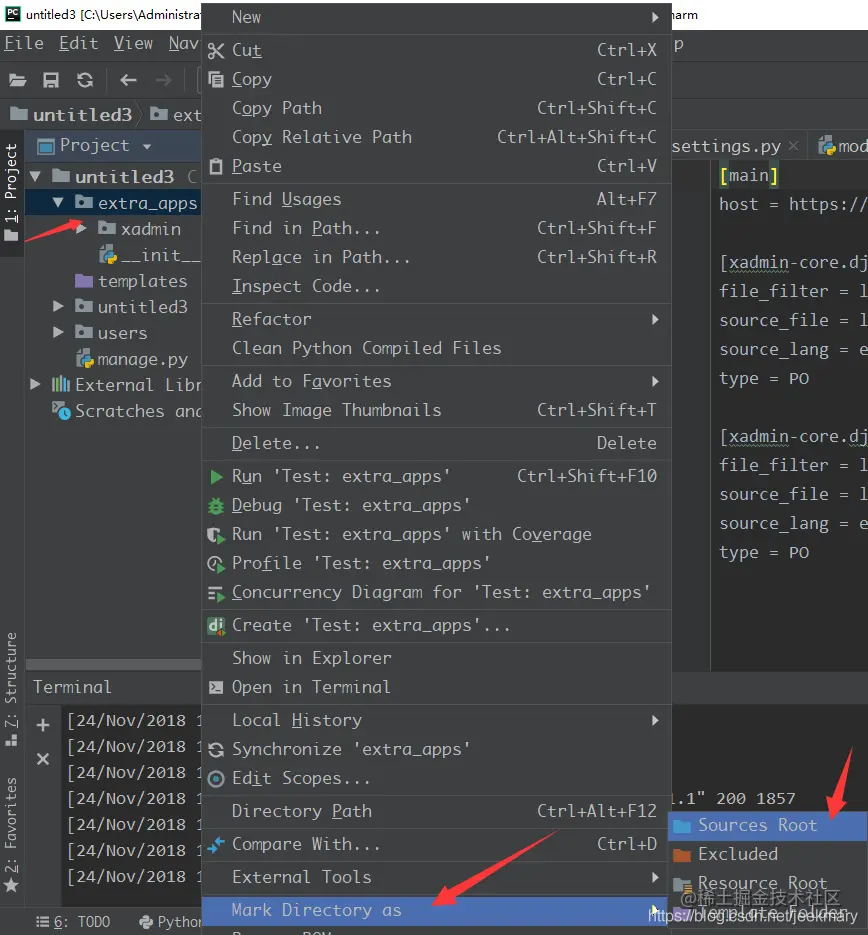Select Mark Directory as
Image resolution: width=868 pixels, height=935 pixels.
436,911
